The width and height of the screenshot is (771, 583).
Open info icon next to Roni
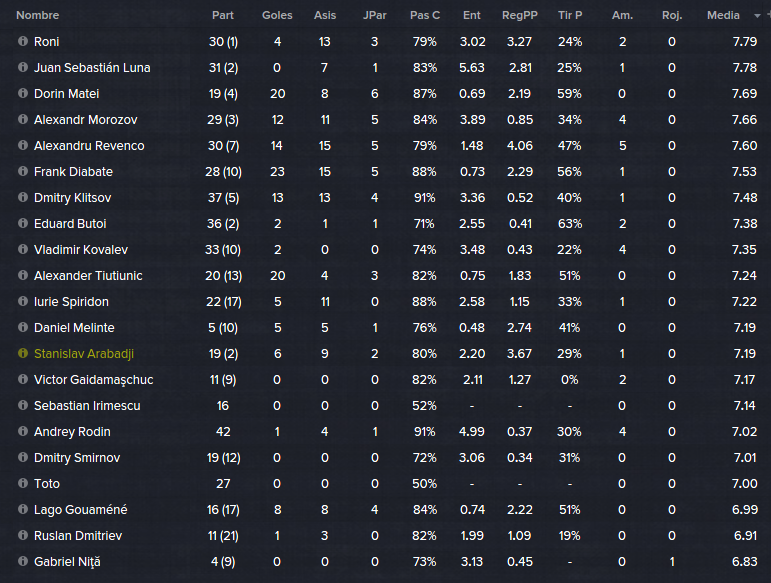click(23, 41)
